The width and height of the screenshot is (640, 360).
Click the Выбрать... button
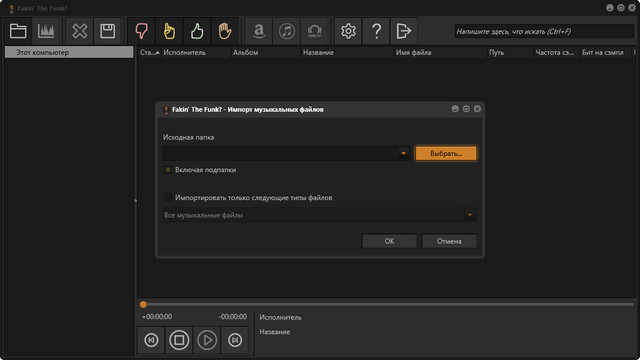pyautogui.click(x=446, y=153)
